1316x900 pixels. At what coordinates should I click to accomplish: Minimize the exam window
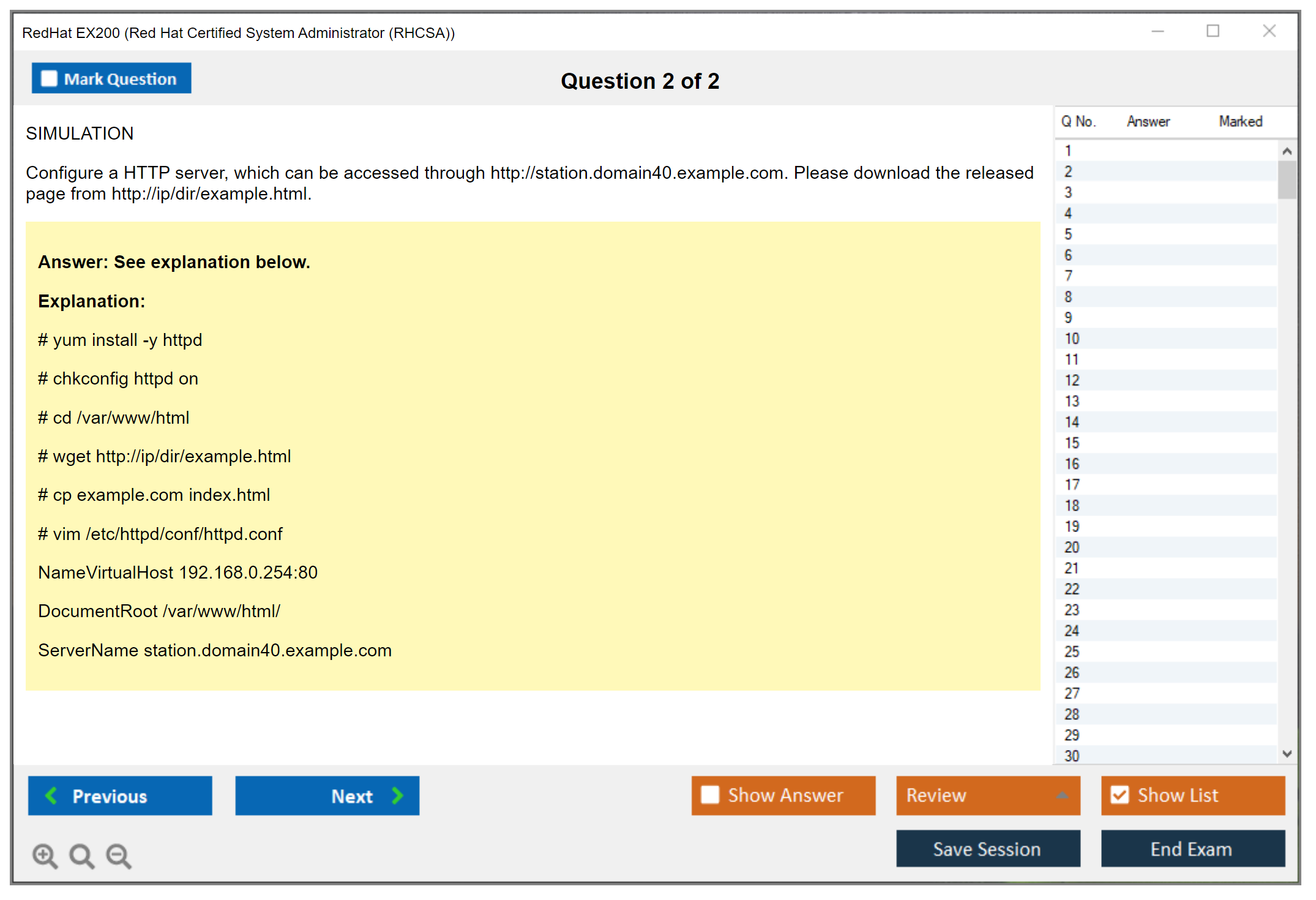tap(1157, 31)
